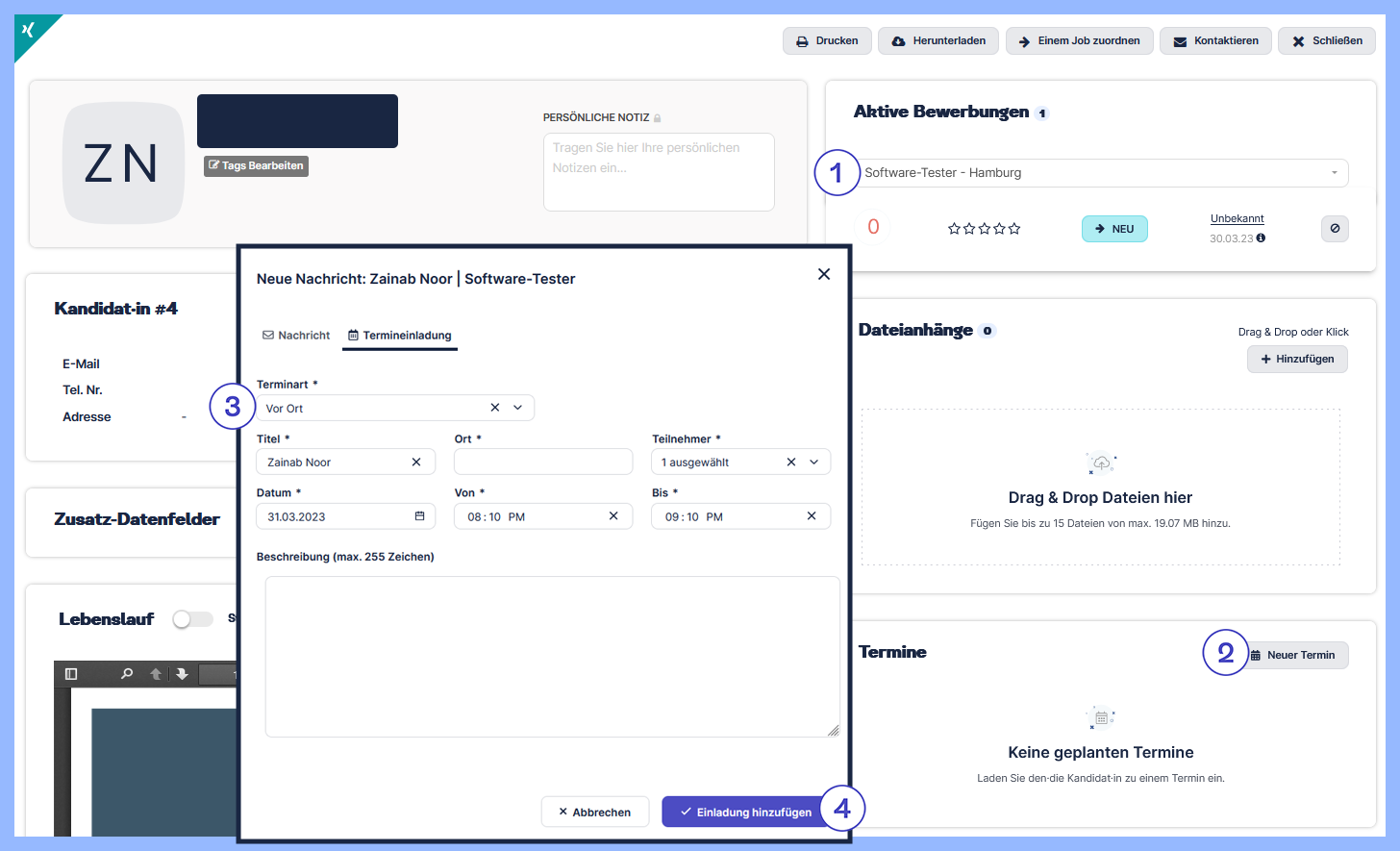The width and height of the screenshot is (1400, 851).
Task: Click the XING logo in corner
Action: click(29, 31)
